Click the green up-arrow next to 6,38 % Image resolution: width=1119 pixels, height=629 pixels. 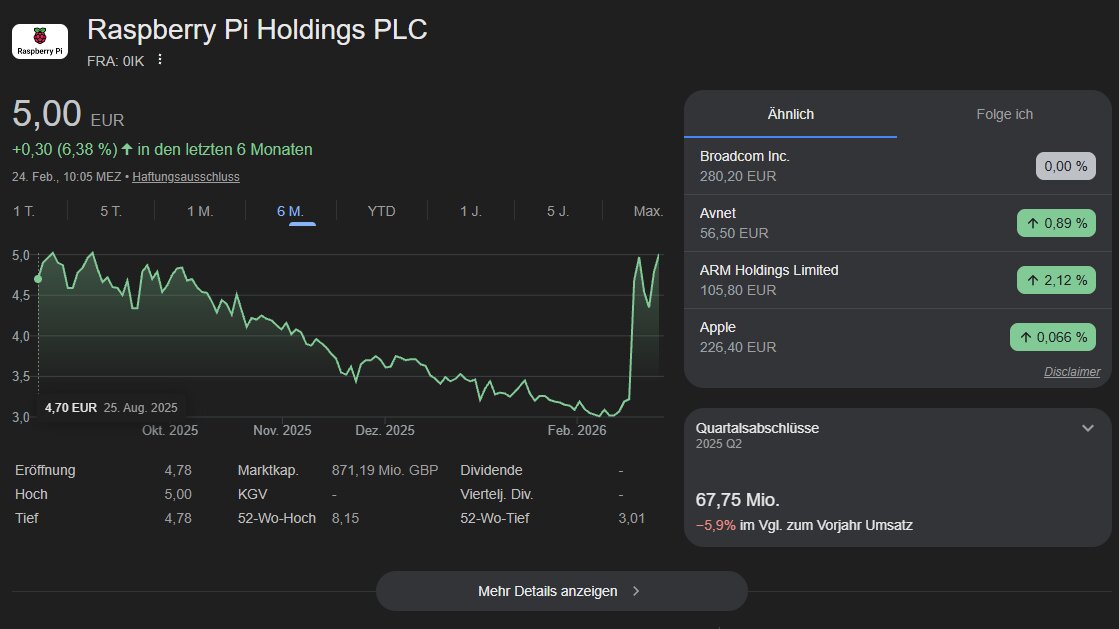coord(127,150)
